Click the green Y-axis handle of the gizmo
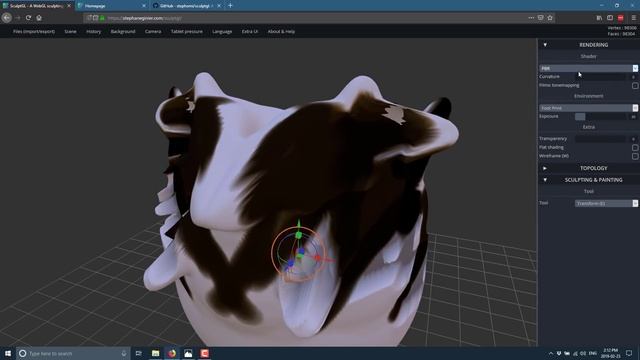Viewport: 640px width, 360px height. coord(298,235)
